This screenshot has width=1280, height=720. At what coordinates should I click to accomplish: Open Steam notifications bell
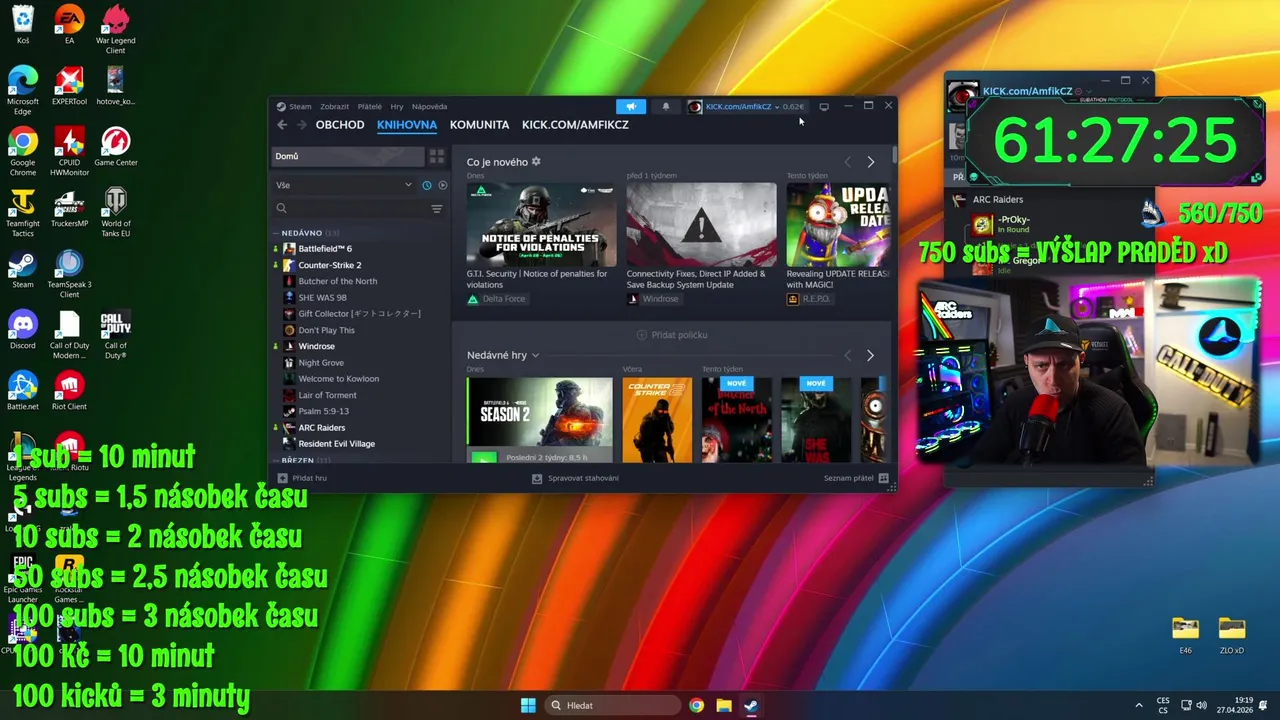(x=666, y=107)
